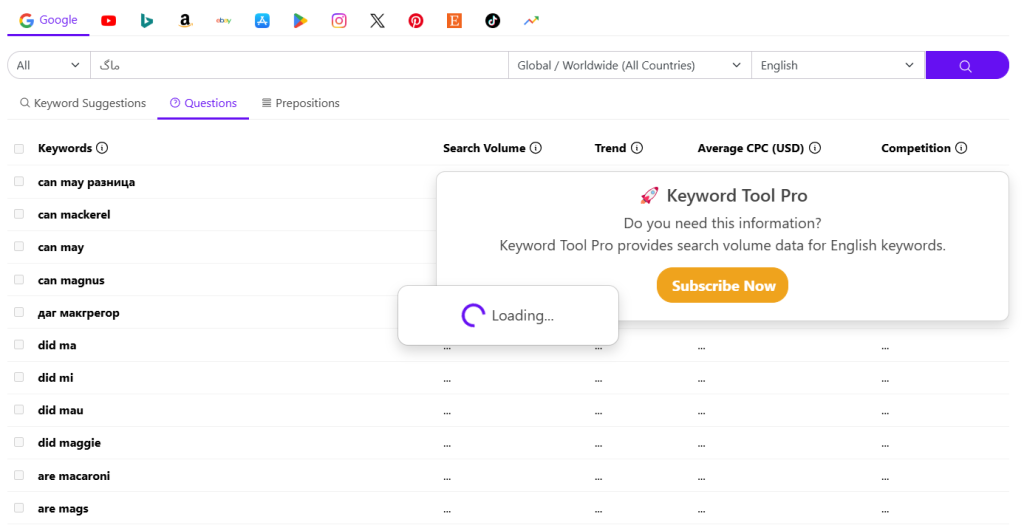The image size is (1024, 528).
Task: Open the YouTube keyword source
Action: 108,20
